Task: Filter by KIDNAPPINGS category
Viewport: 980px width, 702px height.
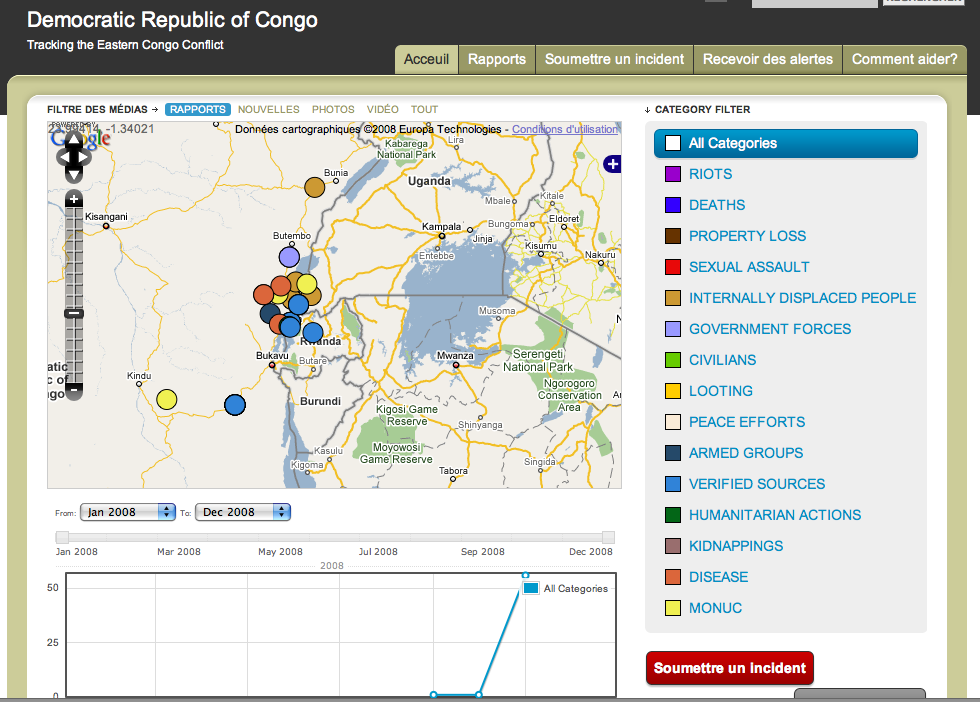Action: (736, 546)
